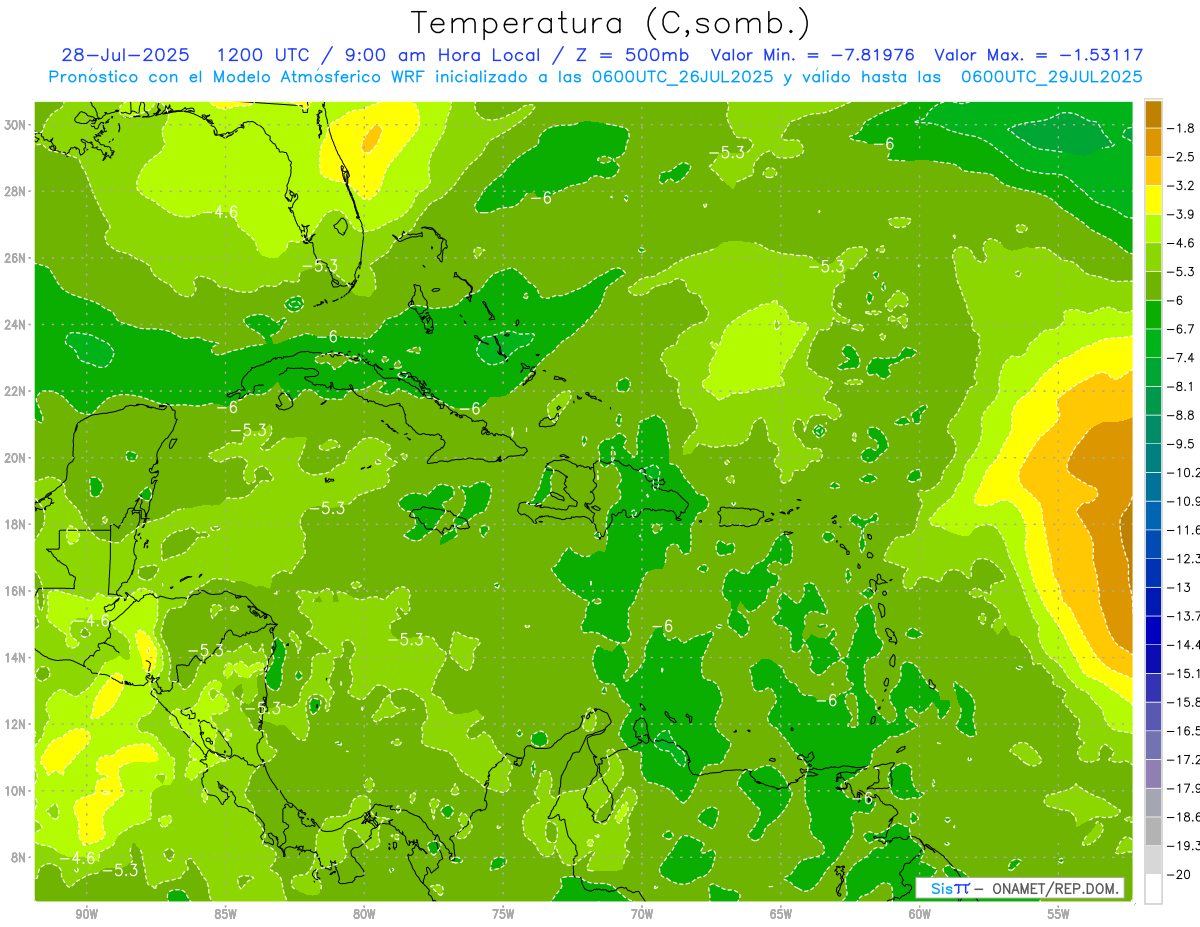The height and width of the screenshot is (927, 1200).
Task: Click the '-3.2' value on color legend
Action: [x=1183, y=186]
